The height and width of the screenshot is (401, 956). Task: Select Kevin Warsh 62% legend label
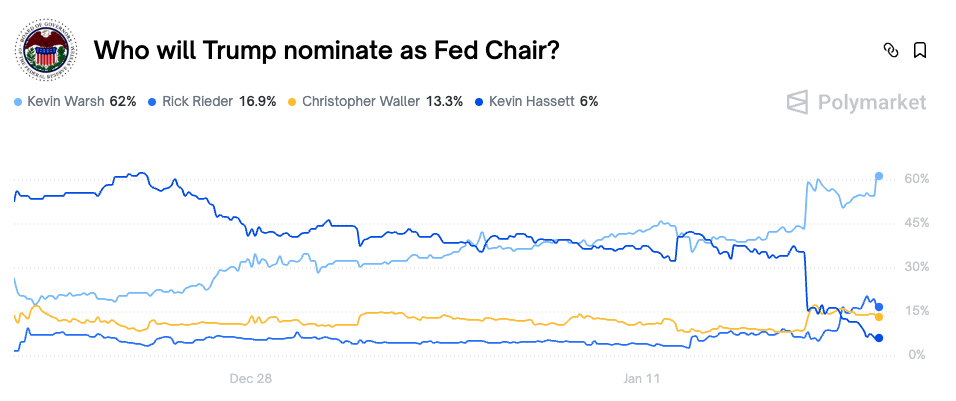(81, 102)
